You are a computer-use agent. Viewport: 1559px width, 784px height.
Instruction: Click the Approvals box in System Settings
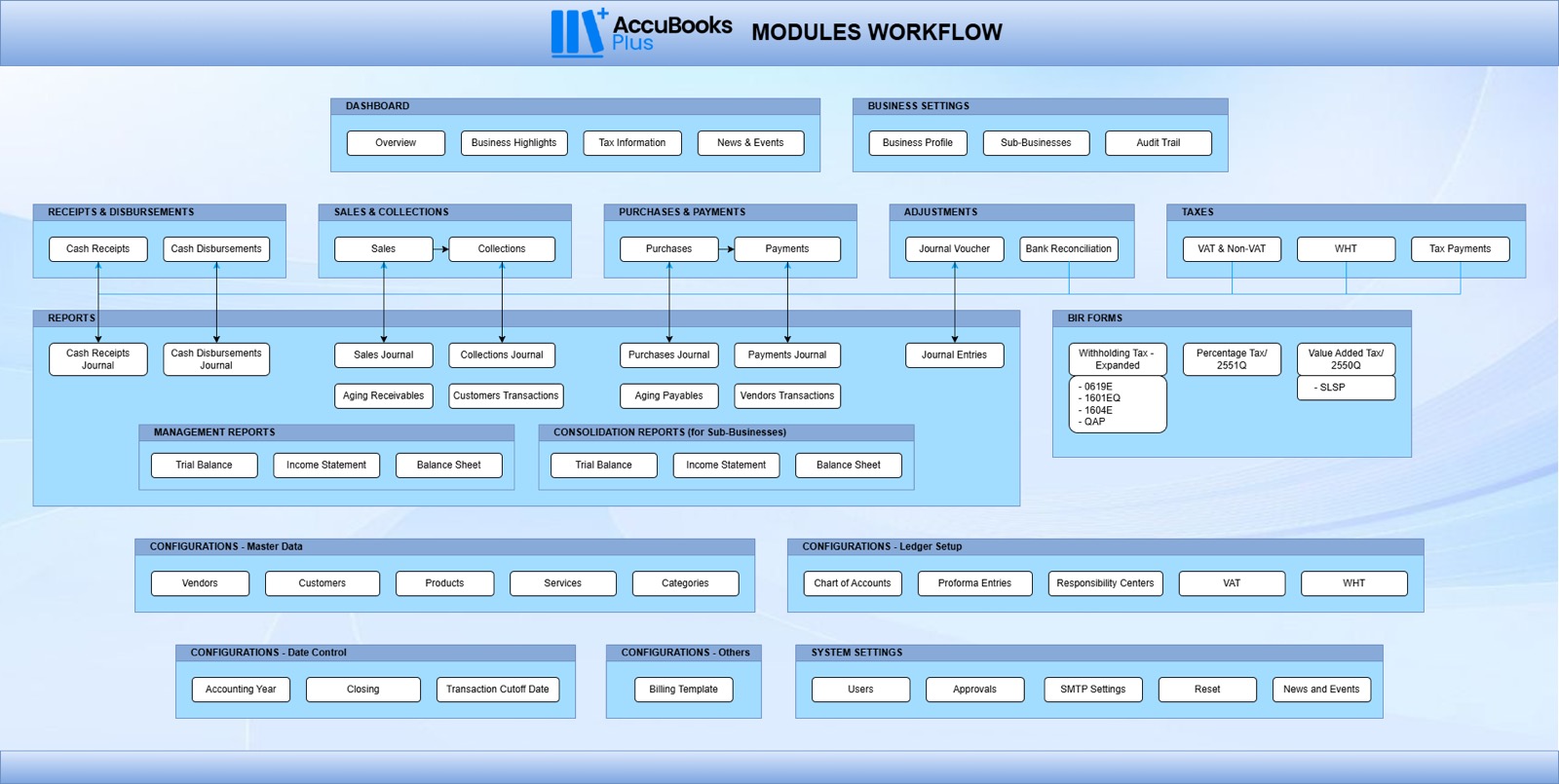pyautogui.click(x=975, y=690)
